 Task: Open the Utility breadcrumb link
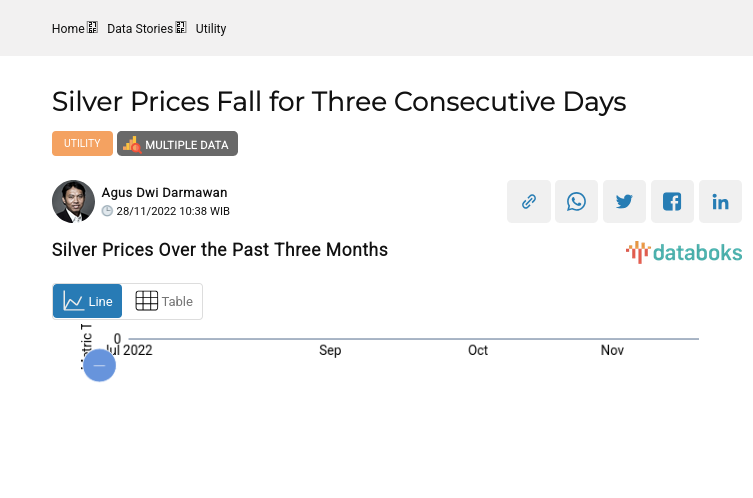tap(211, 29)
